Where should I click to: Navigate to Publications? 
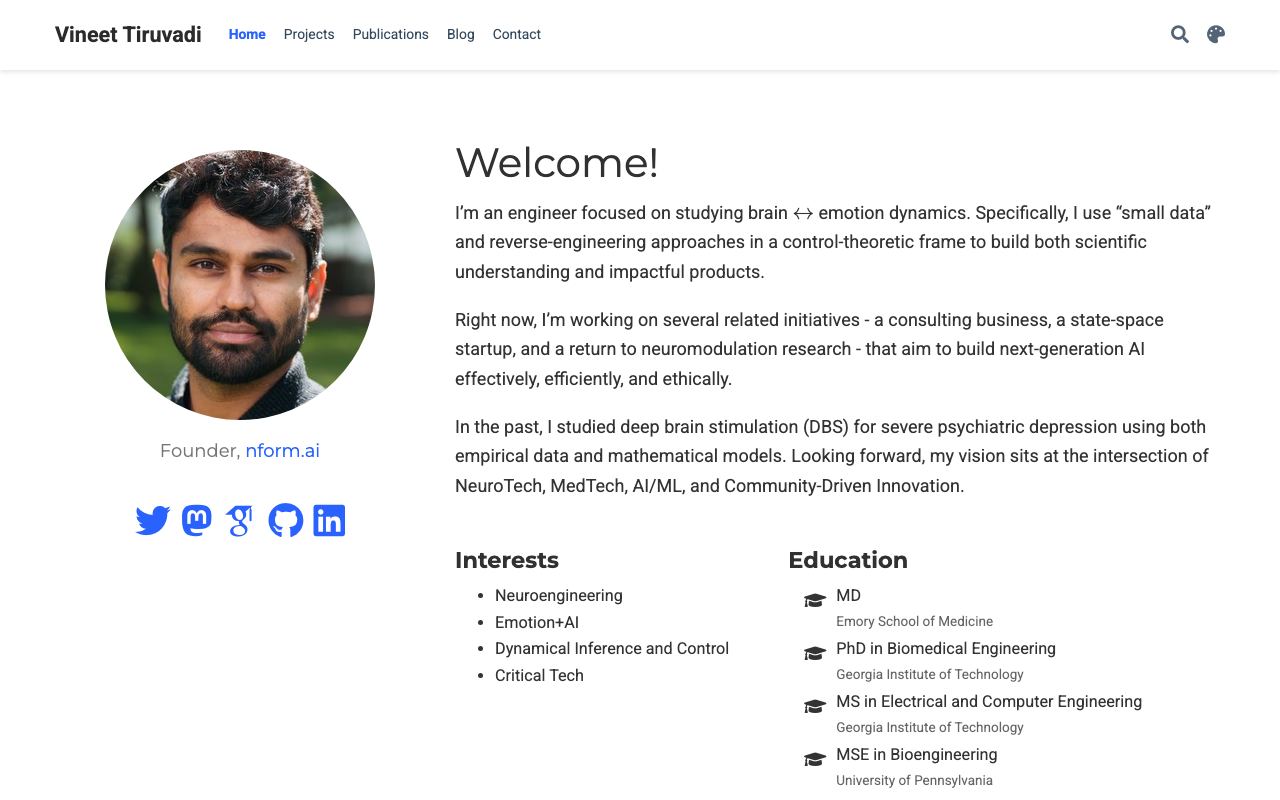[391, 34]
